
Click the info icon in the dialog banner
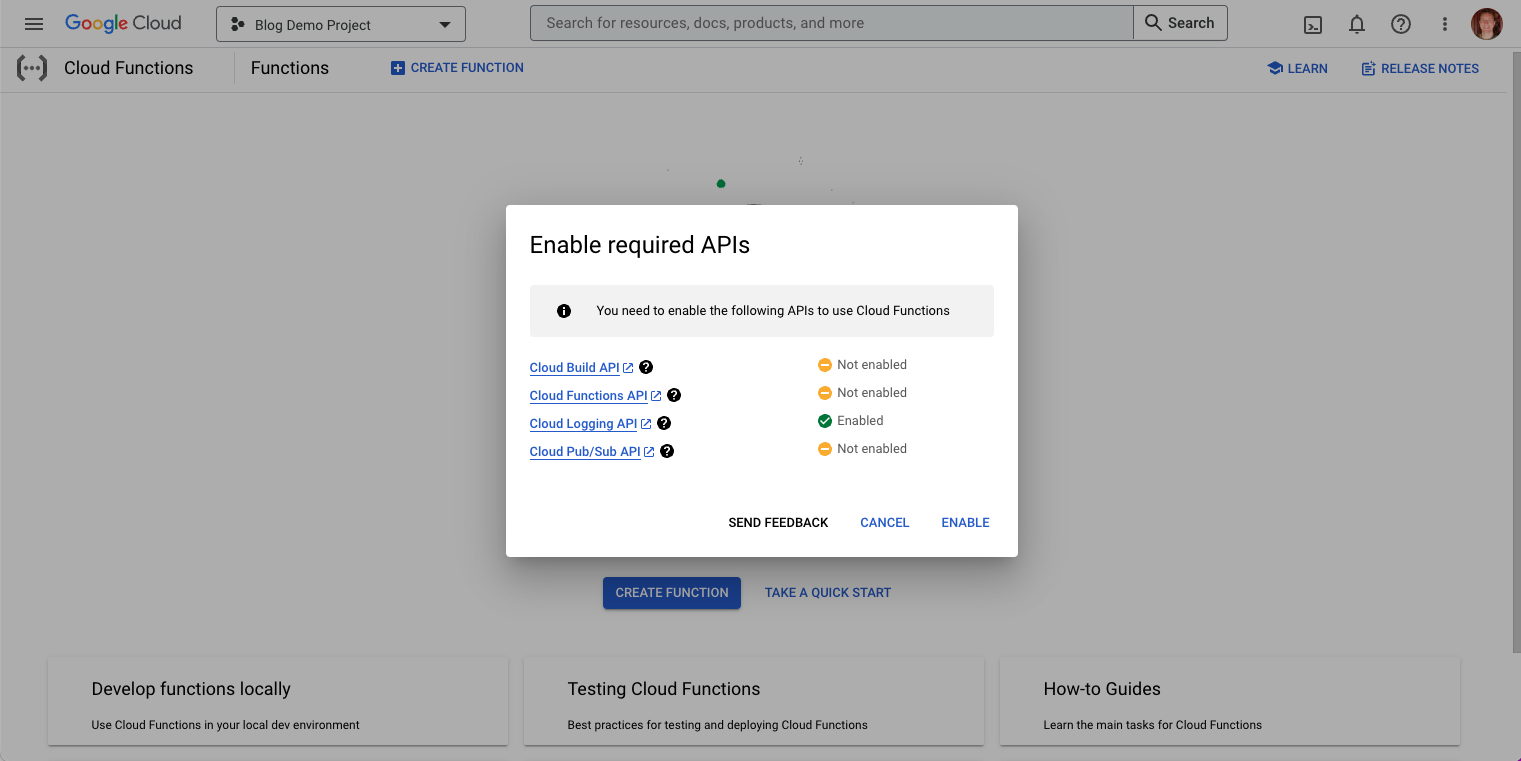pyautogui.click(x=564, y=311)
